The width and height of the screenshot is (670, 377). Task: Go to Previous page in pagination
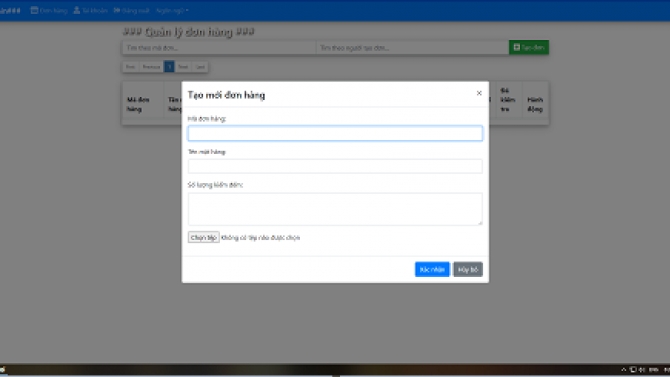(x=151, y=67)
